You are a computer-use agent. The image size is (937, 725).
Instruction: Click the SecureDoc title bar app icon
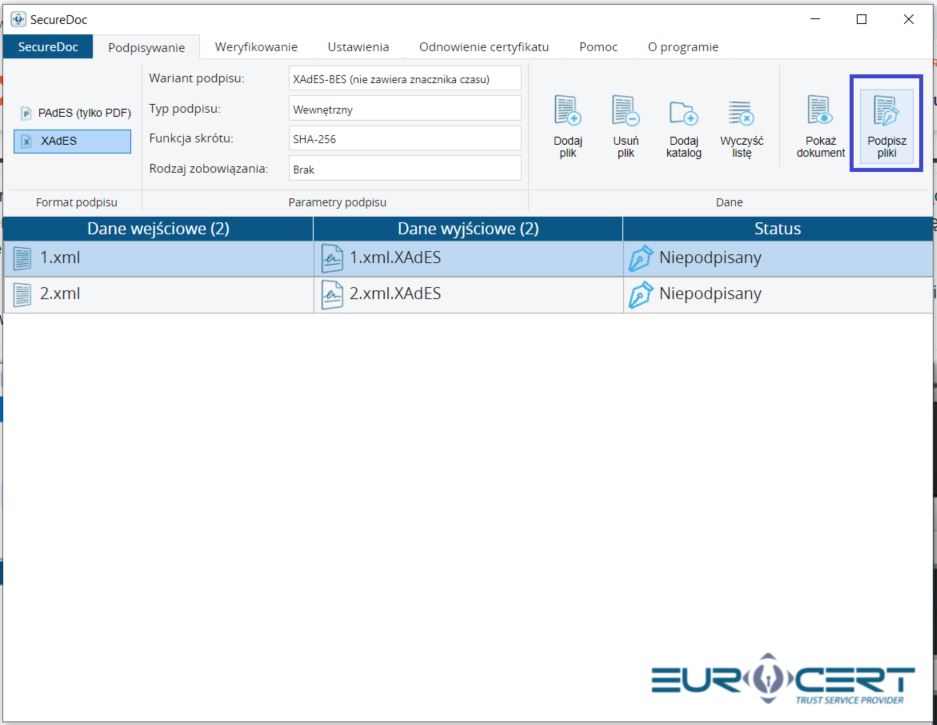(x=19, y=19)
